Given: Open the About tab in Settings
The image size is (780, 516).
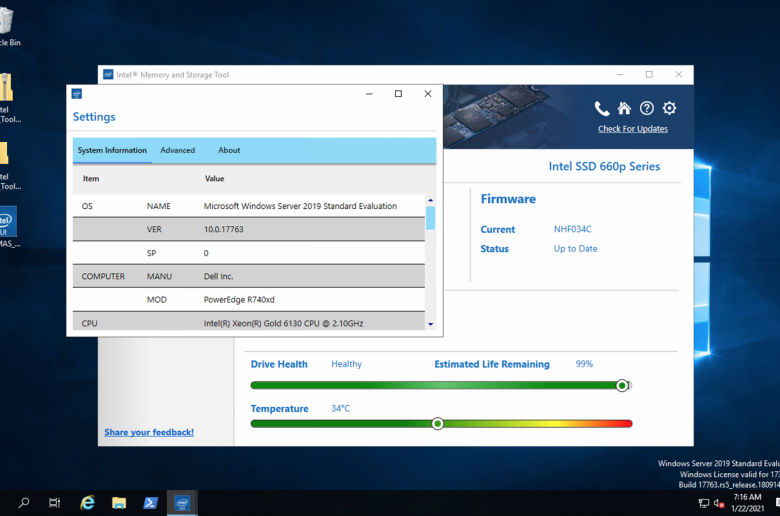Looking at the screenshot, I should pyautogui.click(x=229, y=150).
